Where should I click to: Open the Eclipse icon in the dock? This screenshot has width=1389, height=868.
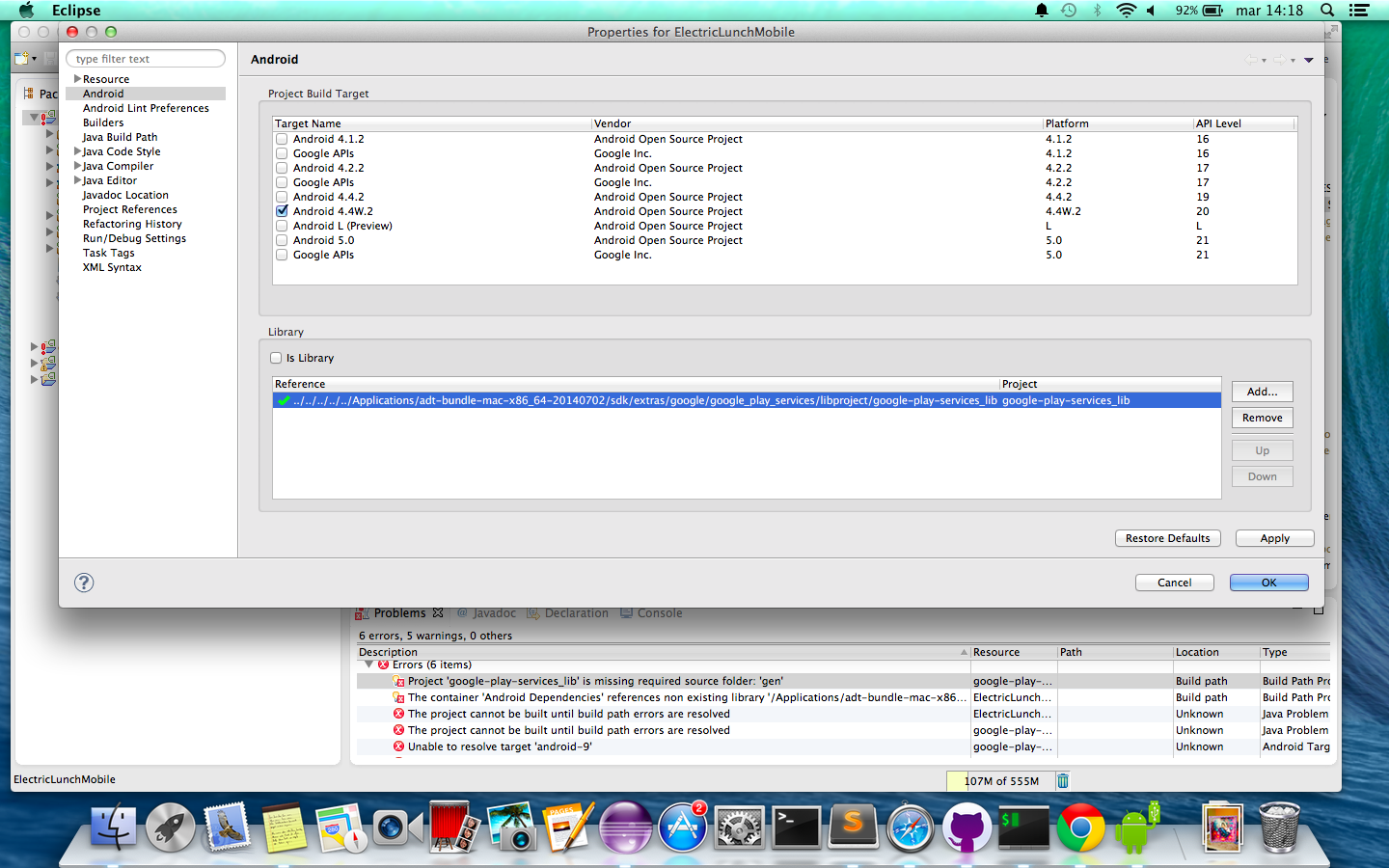[x=625, y=827]
